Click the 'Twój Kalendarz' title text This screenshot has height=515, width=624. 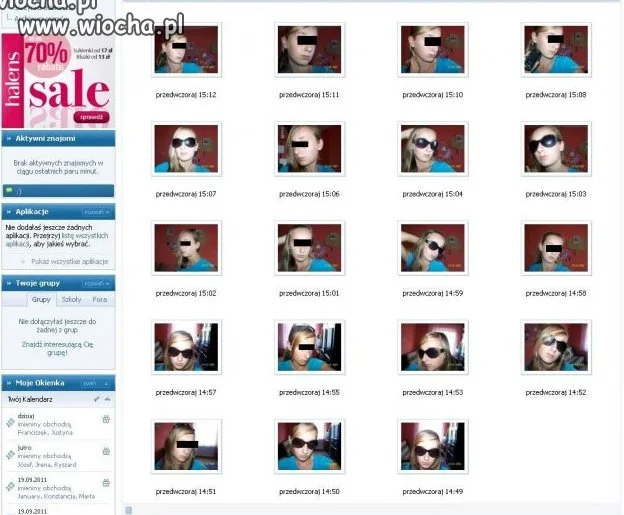[30, 399]
